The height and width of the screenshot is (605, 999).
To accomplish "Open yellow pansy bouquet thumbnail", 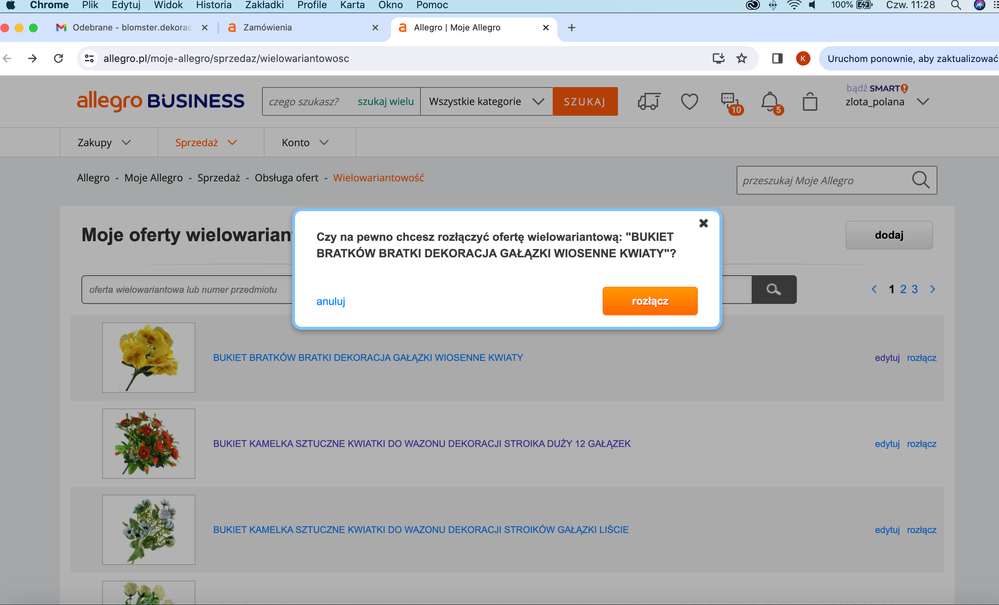I will click(148, 357).
